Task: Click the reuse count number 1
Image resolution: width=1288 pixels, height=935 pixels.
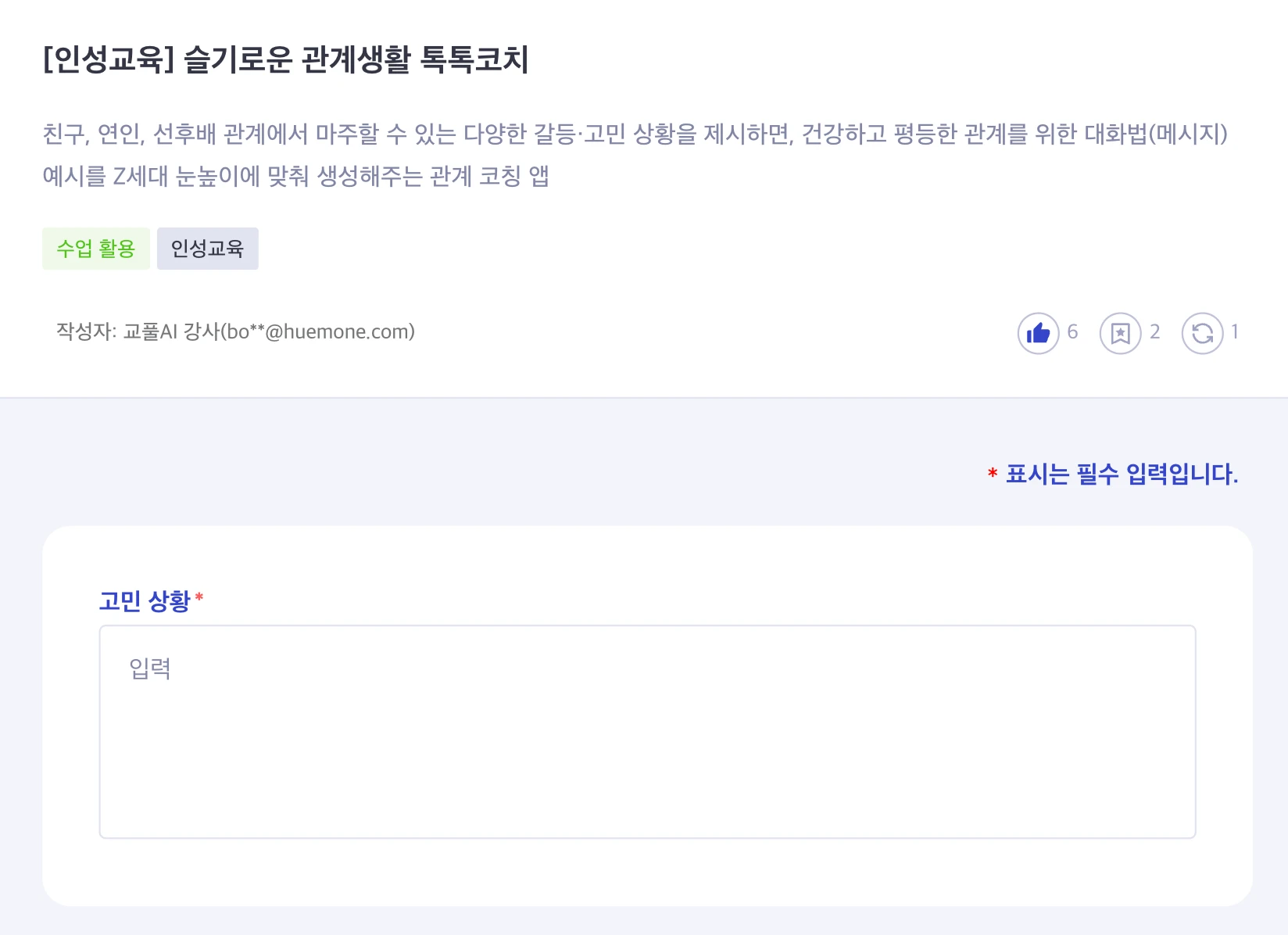Action: (1235, 332)
